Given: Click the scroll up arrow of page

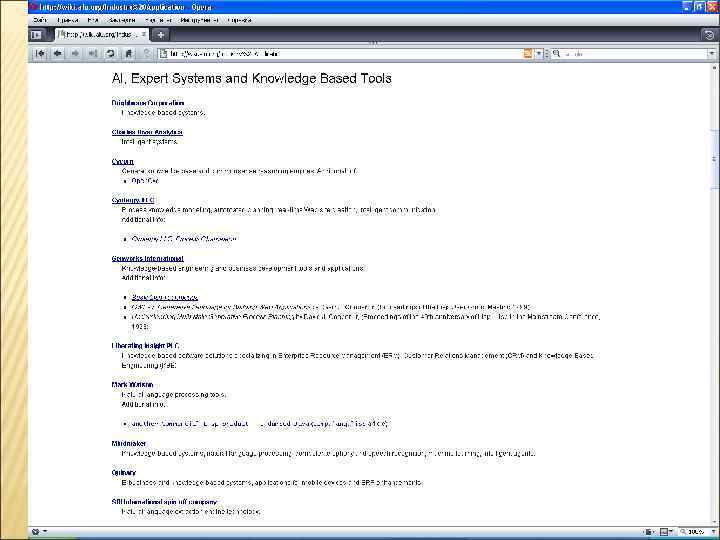Looking at the screenshot, I should pyautogui.click(x=714, y=68).
